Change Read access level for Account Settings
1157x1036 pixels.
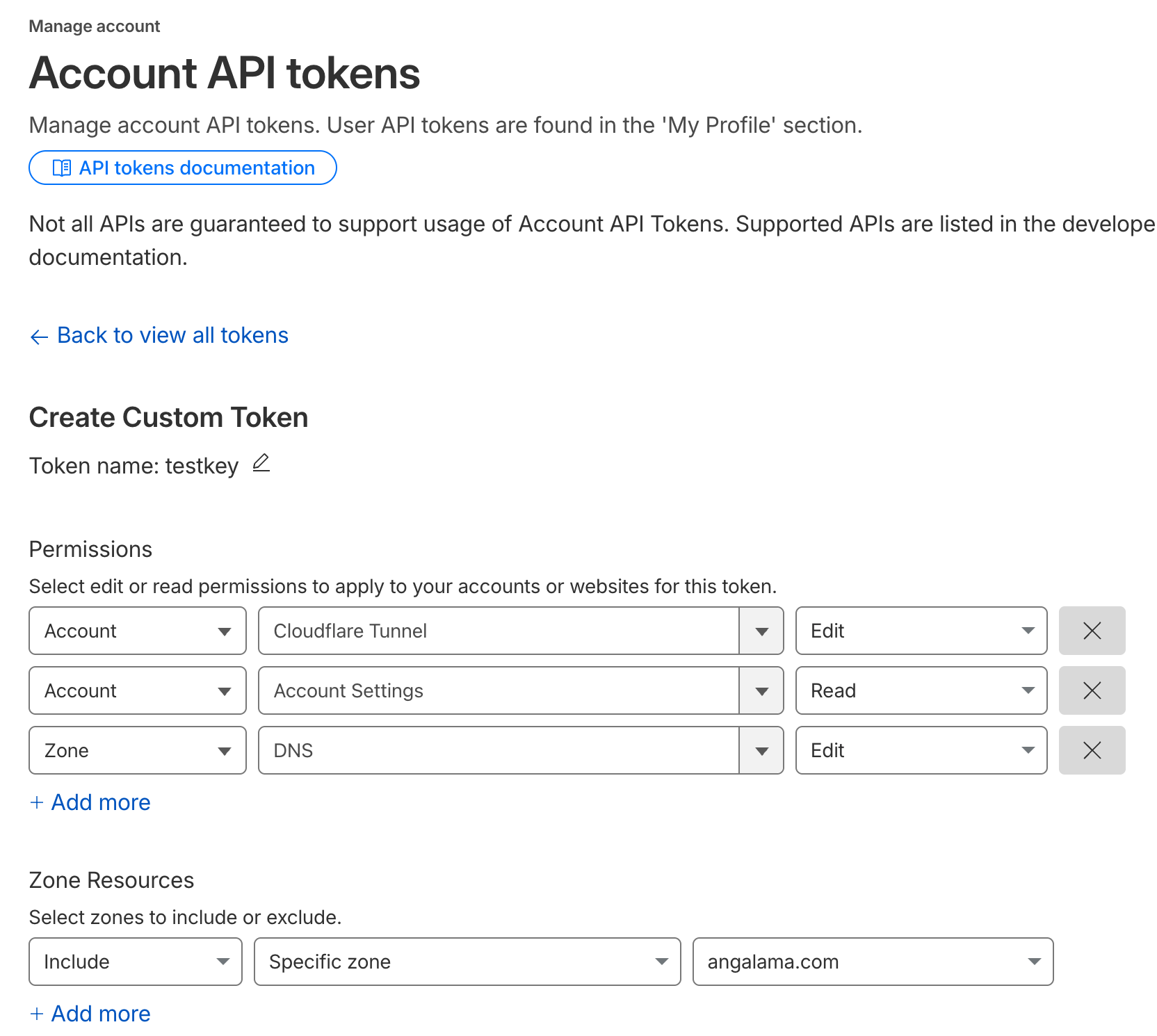[921, 690]
